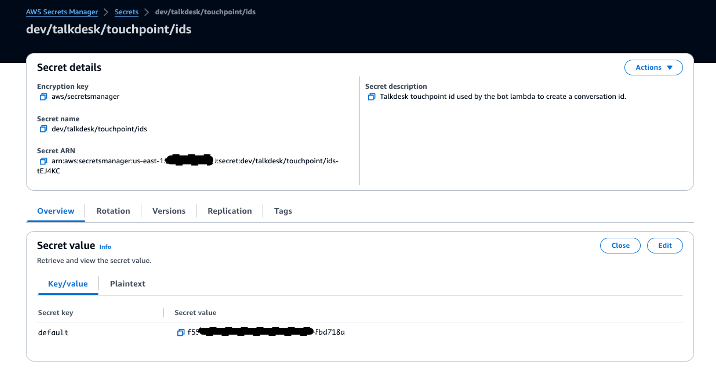Close the secret value panel
This screenshot has width=716, height=370.
[x=621, y=246]
